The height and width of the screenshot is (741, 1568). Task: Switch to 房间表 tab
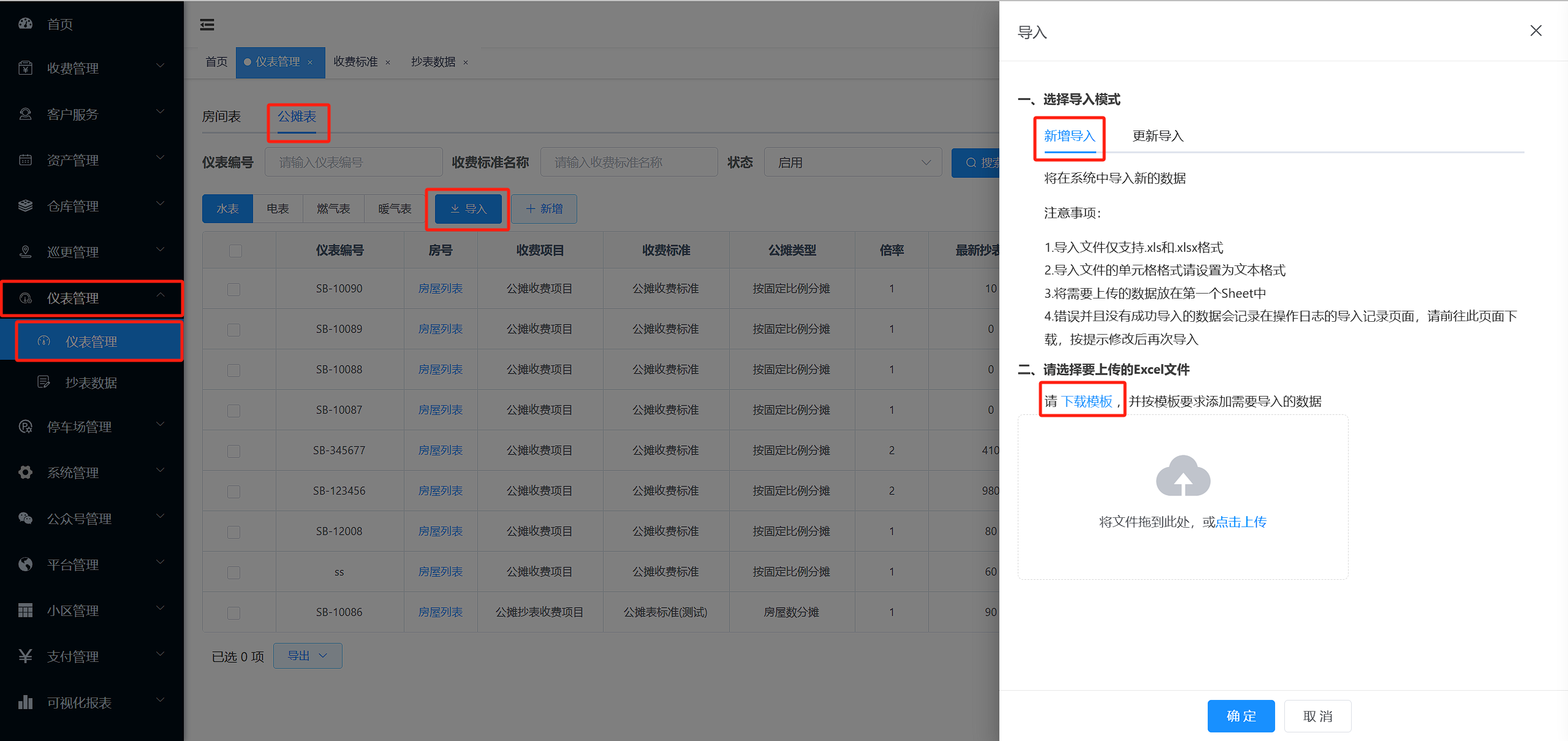coord(222,116)
